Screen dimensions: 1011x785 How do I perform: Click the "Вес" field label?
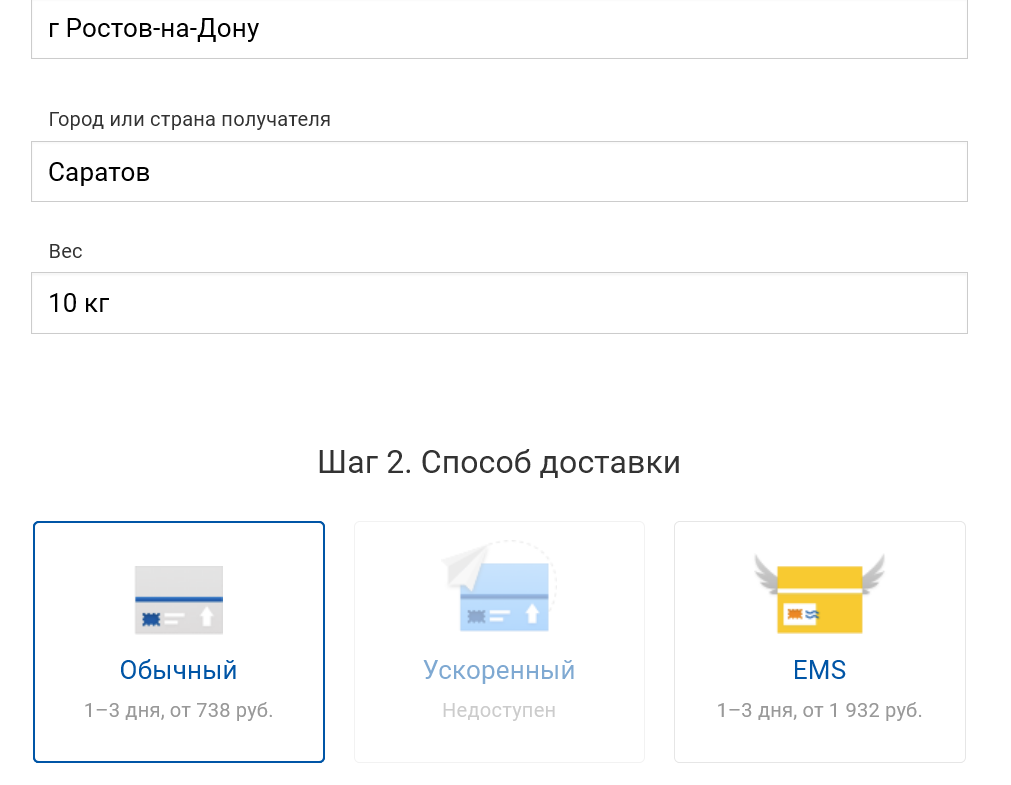[x=65, y=251]
